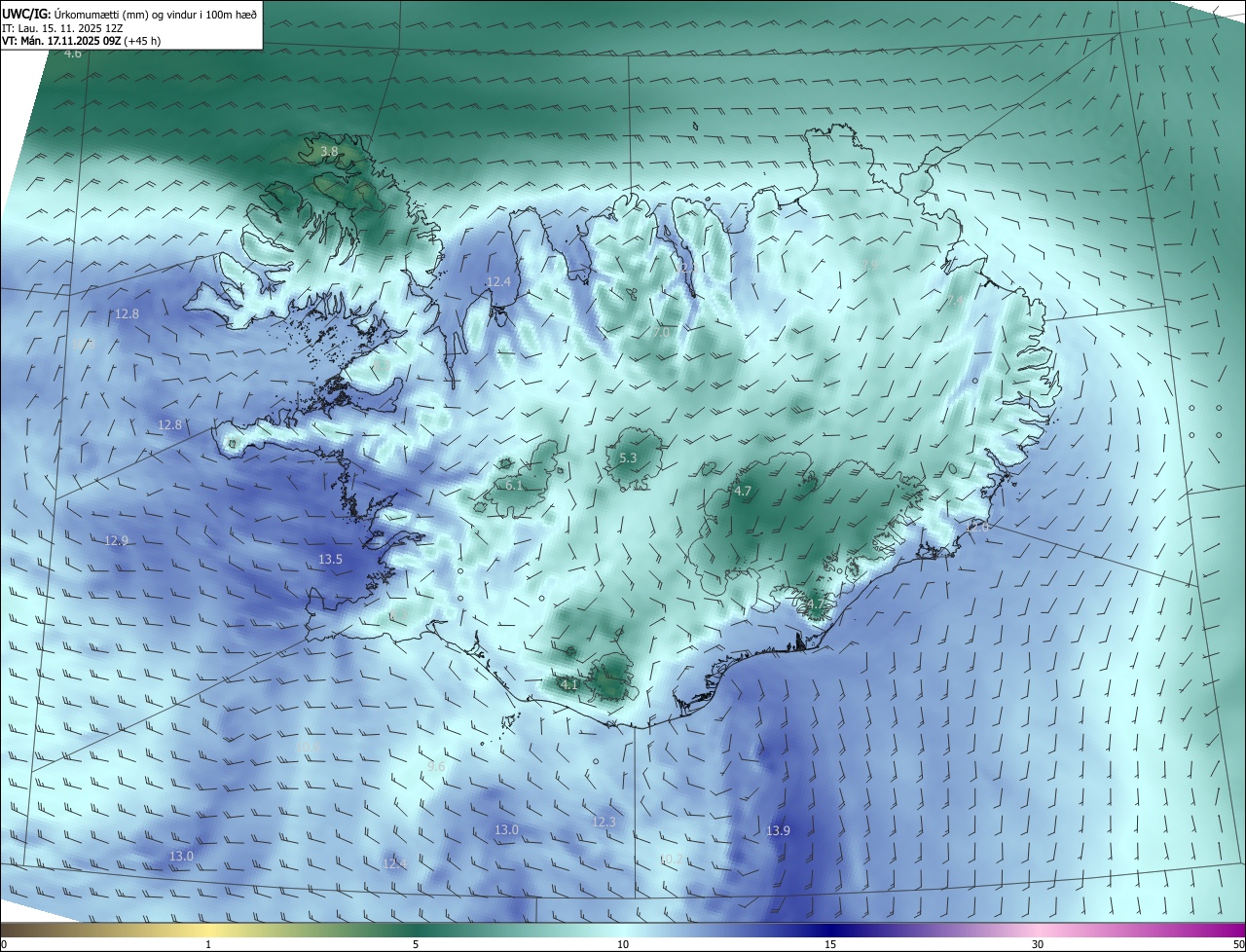Screen dimensions: 1246x952
Task: Select the 6.1 value on the glacier
Action: pos(514,485)
